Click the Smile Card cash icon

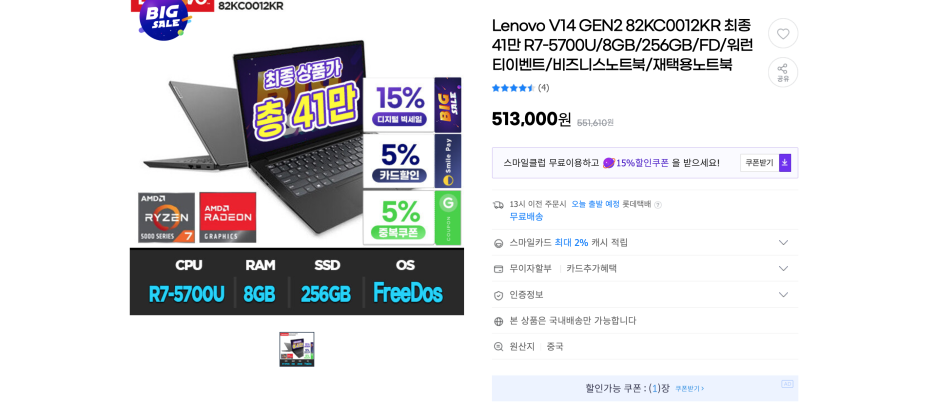click(498, 243)
